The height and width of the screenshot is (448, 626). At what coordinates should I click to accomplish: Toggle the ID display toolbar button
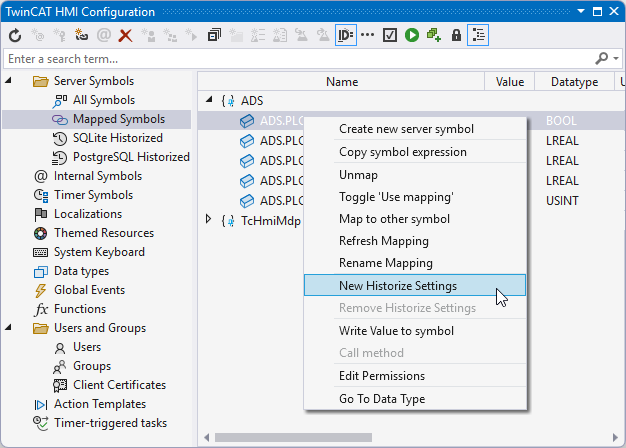pyautogui.click(x=346, y=36)
